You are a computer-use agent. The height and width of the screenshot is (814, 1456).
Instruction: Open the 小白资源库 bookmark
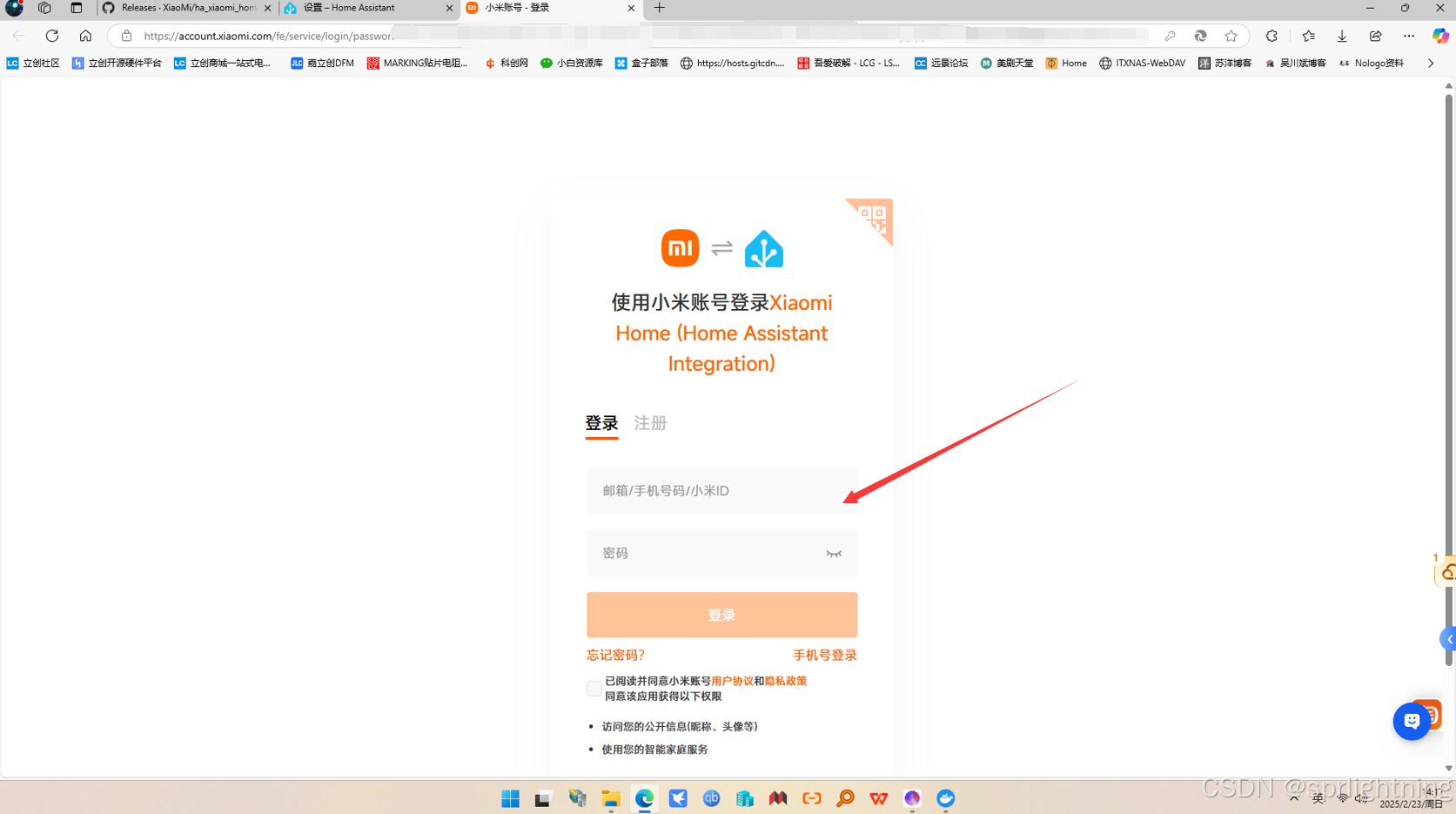tap(572, 63)
